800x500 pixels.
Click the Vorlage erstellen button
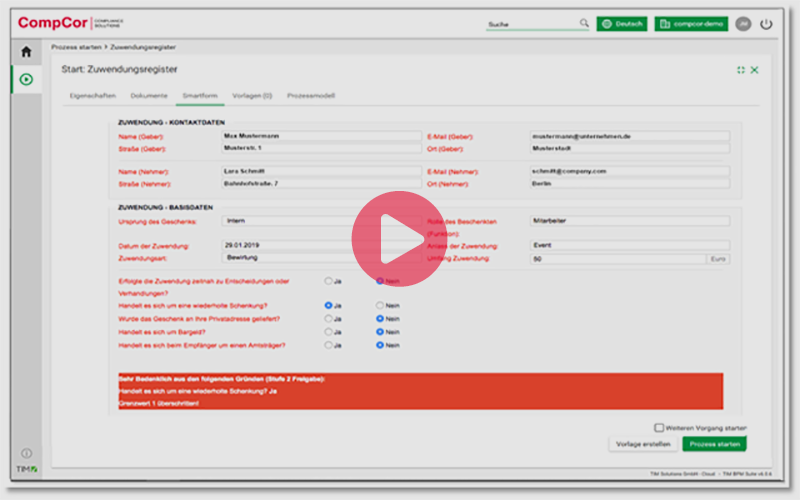(642, 443)
